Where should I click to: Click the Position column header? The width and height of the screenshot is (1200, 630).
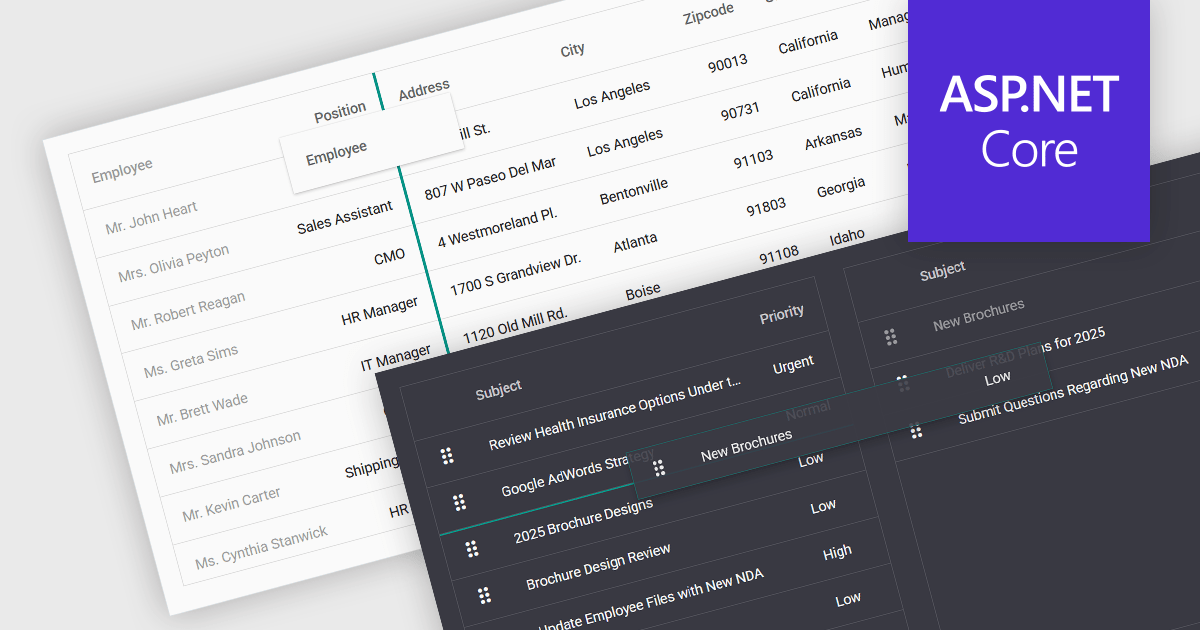pos(340,112)
